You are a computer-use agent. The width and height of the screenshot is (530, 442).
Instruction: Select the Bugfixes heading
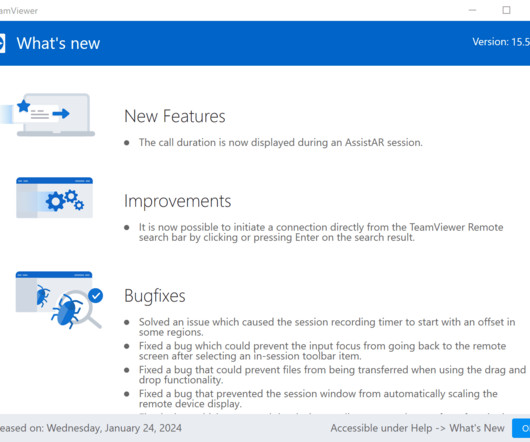tap(155, 296)
